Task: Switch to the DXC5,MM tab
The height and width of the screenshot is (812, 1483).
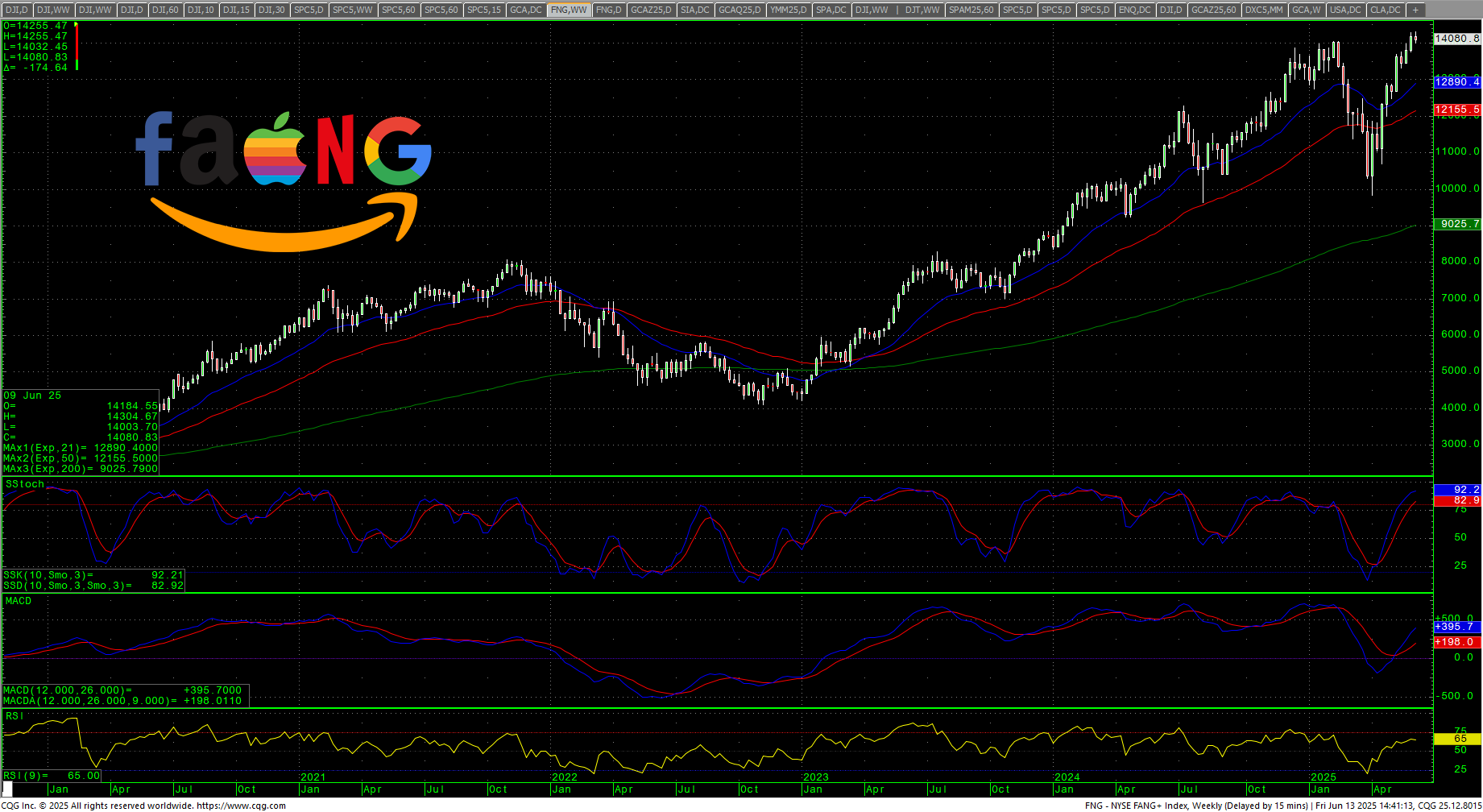Action: [x=1264, y=10]
